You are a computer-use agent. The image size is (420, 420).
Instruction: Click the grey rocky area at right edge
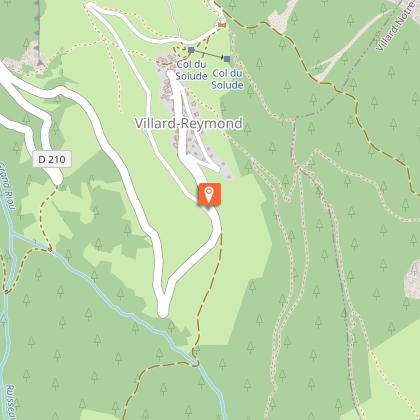click(413, 280)
